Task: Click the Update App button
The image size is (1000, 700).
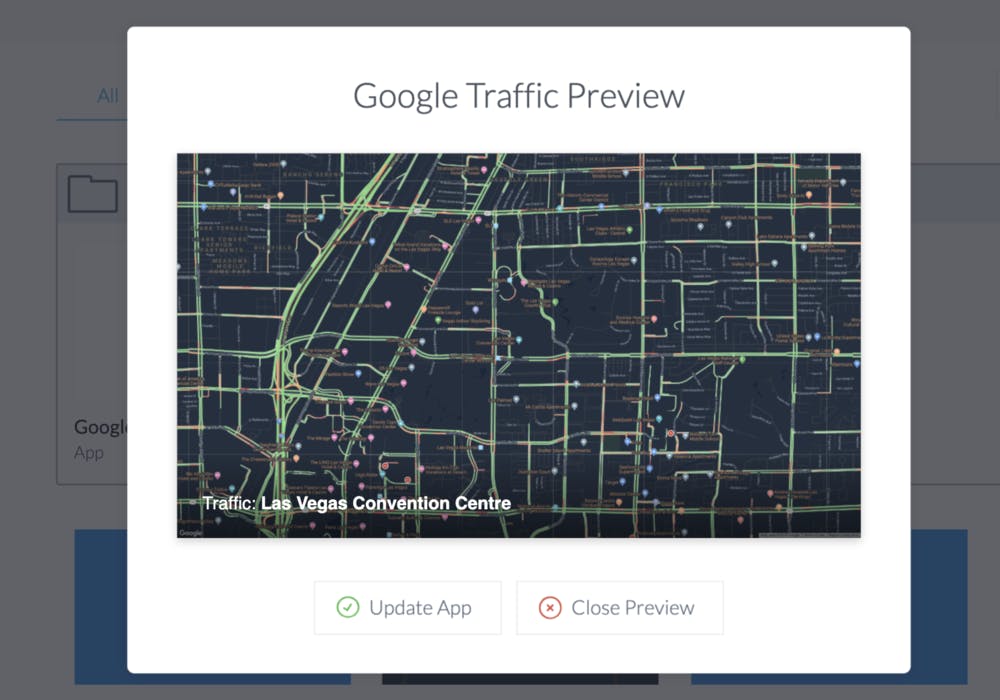Action: tap(408, 608)
